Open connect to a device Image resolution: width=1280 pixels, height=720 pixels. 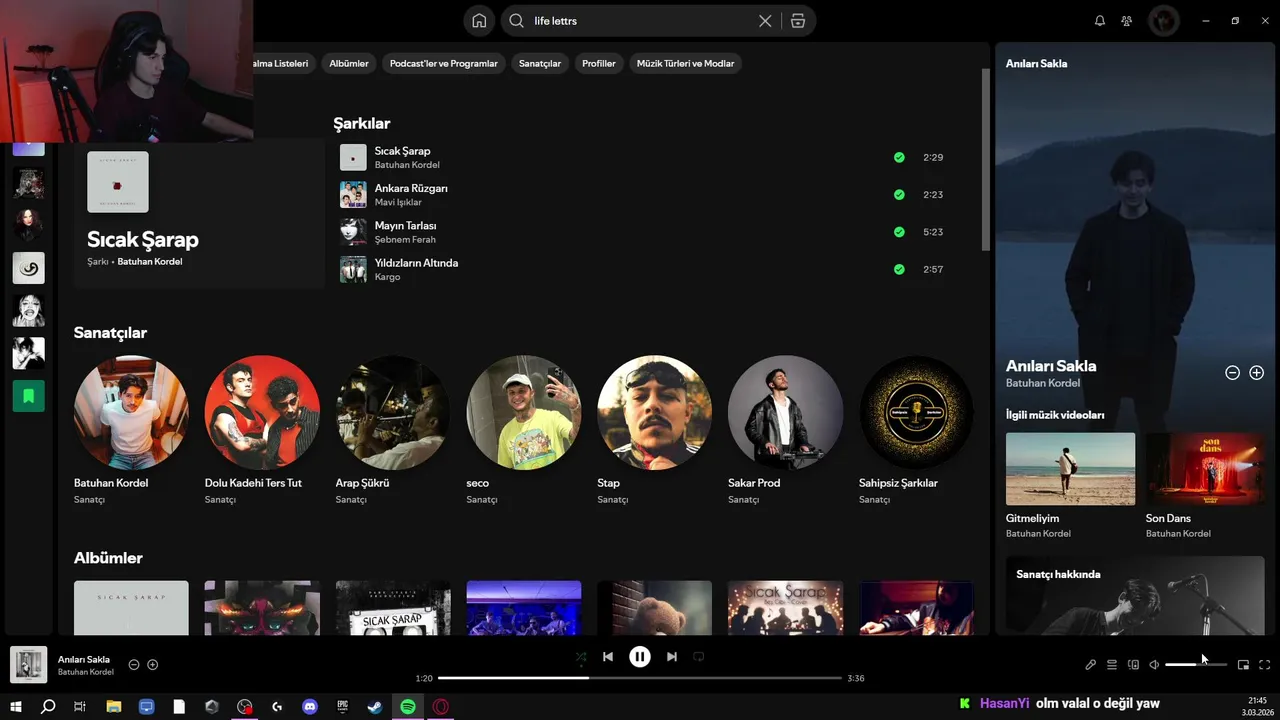[1133, 665]
